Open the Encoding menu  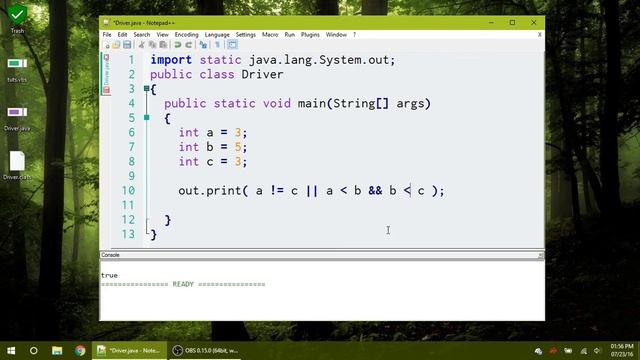187,35
